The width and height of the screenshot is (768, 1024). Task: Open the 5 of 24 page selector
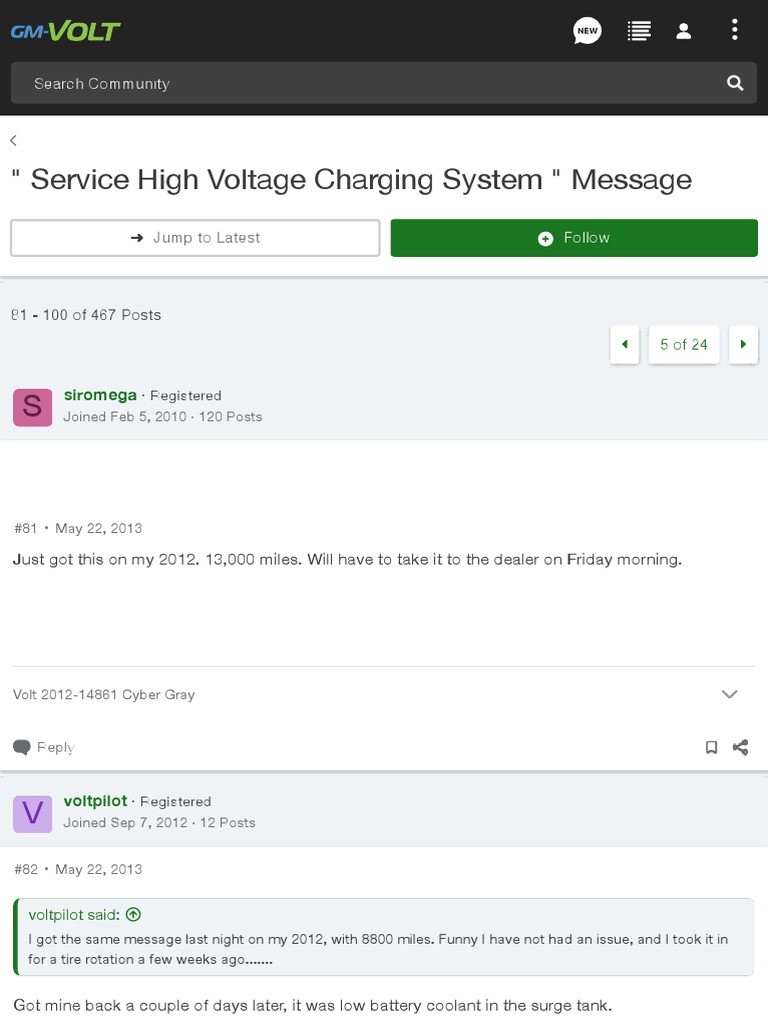point(684,344)
